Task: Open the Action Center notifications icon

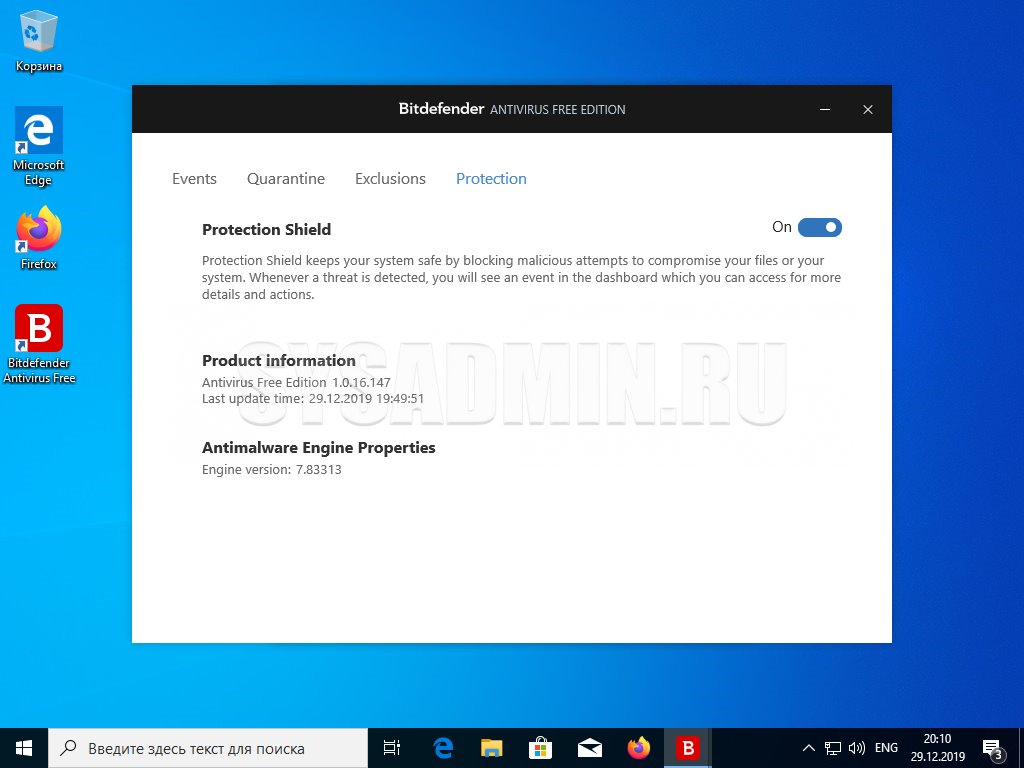Action: [x=993, y=748]
